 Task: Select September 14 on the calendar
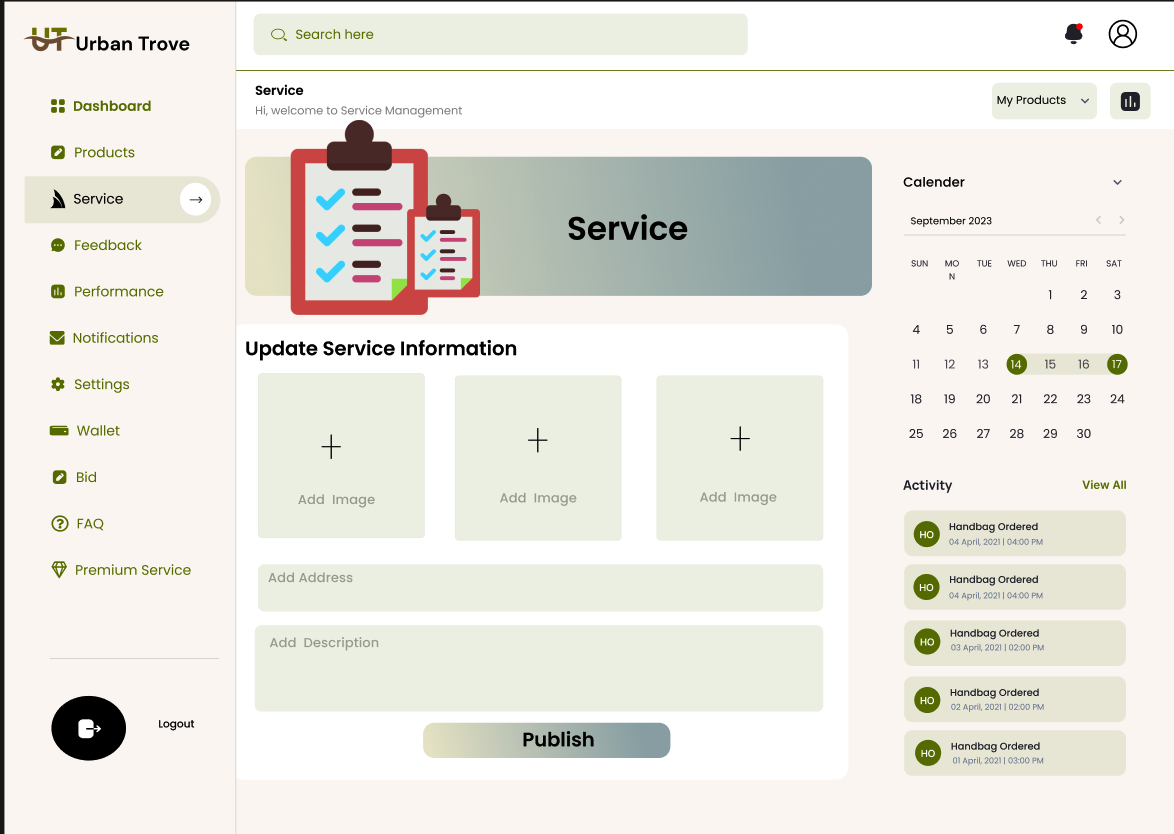(1016, 365)
